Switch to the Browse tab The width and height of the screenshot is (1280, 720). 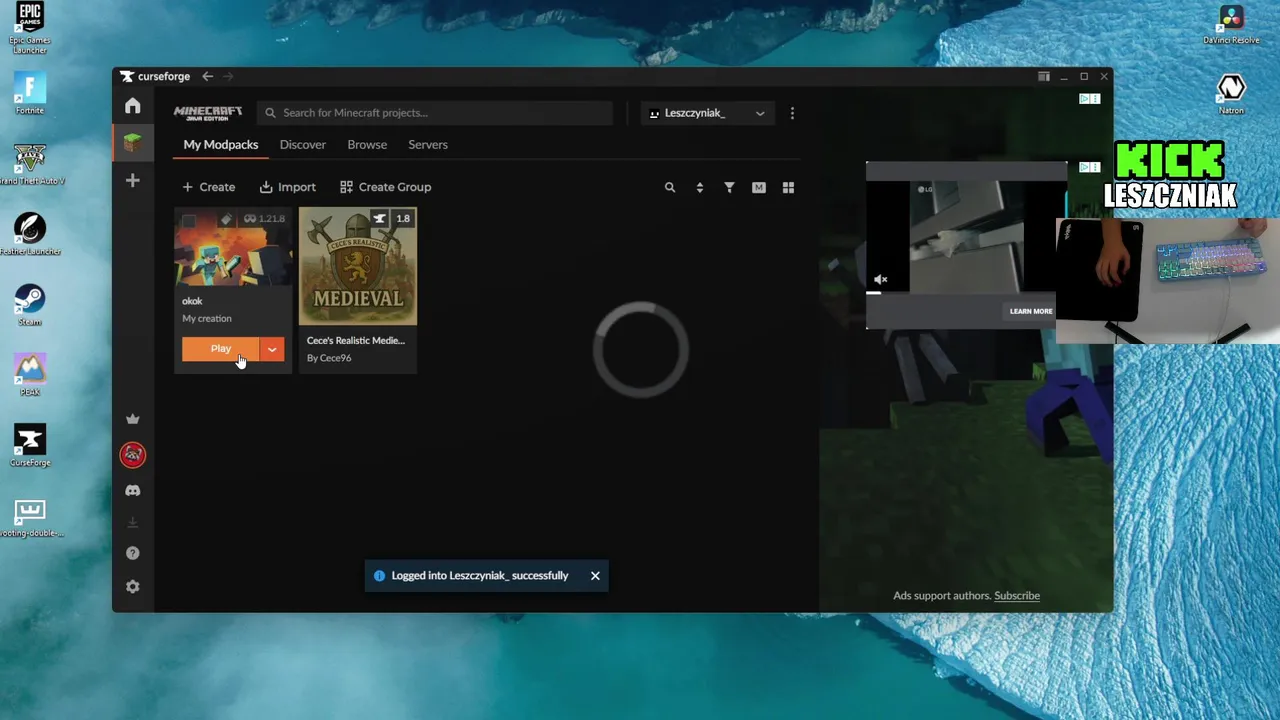[367, 145]
